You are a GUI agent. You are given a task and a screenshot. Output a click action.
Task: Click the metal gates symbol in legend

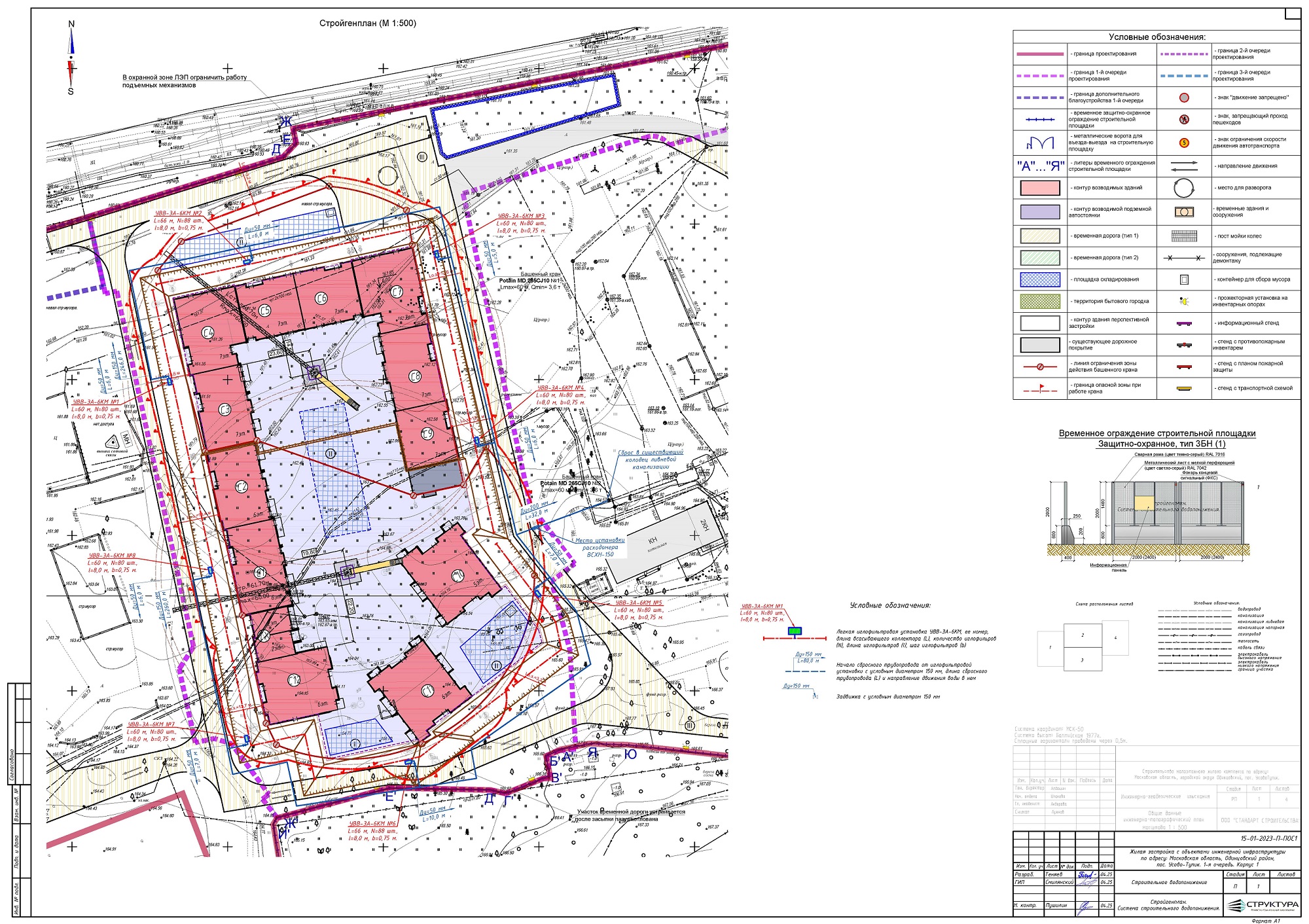(x=1040, y=142)
